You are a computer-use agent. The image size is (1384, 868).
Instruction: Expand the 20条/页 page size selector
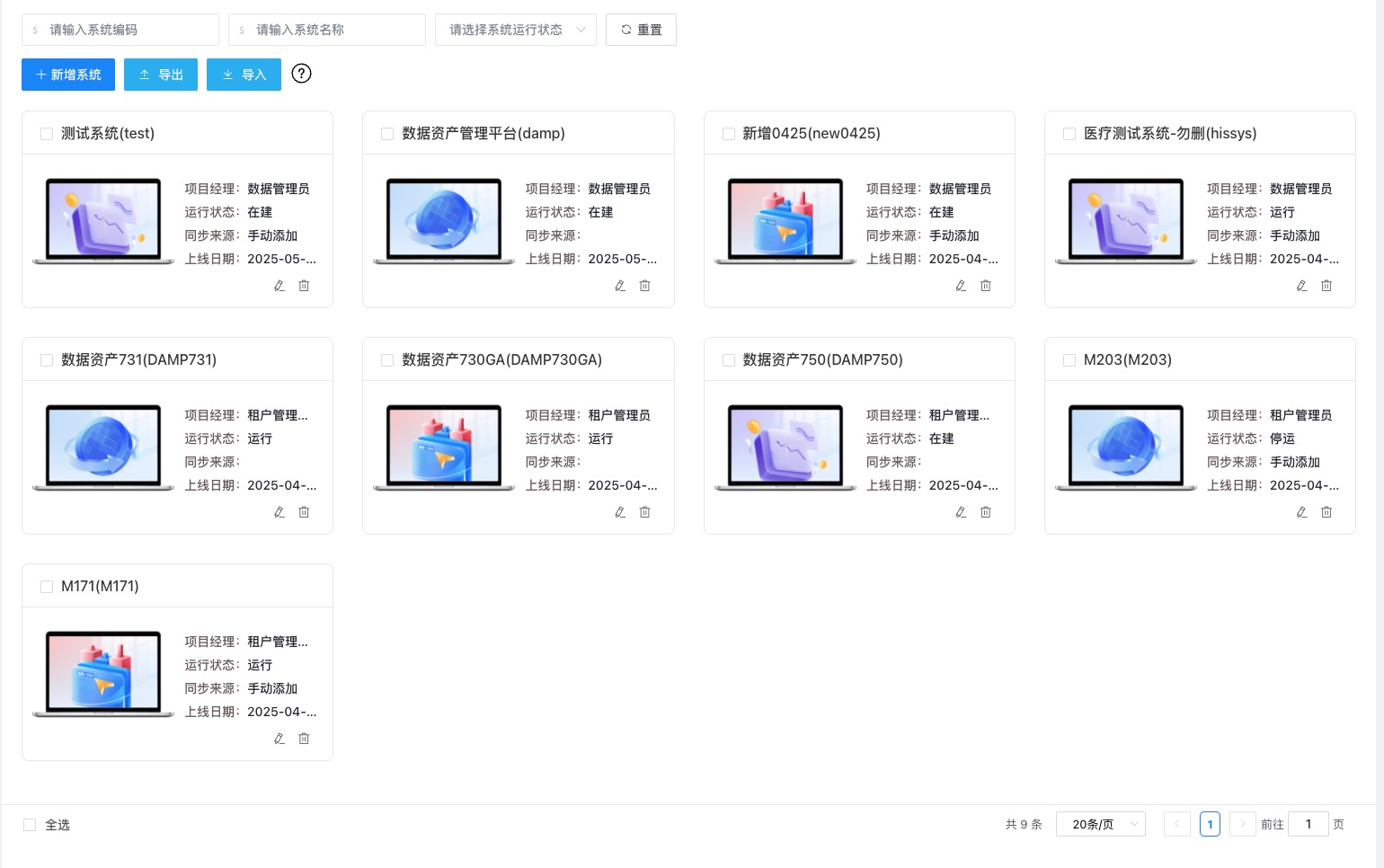pos(1101,824)
